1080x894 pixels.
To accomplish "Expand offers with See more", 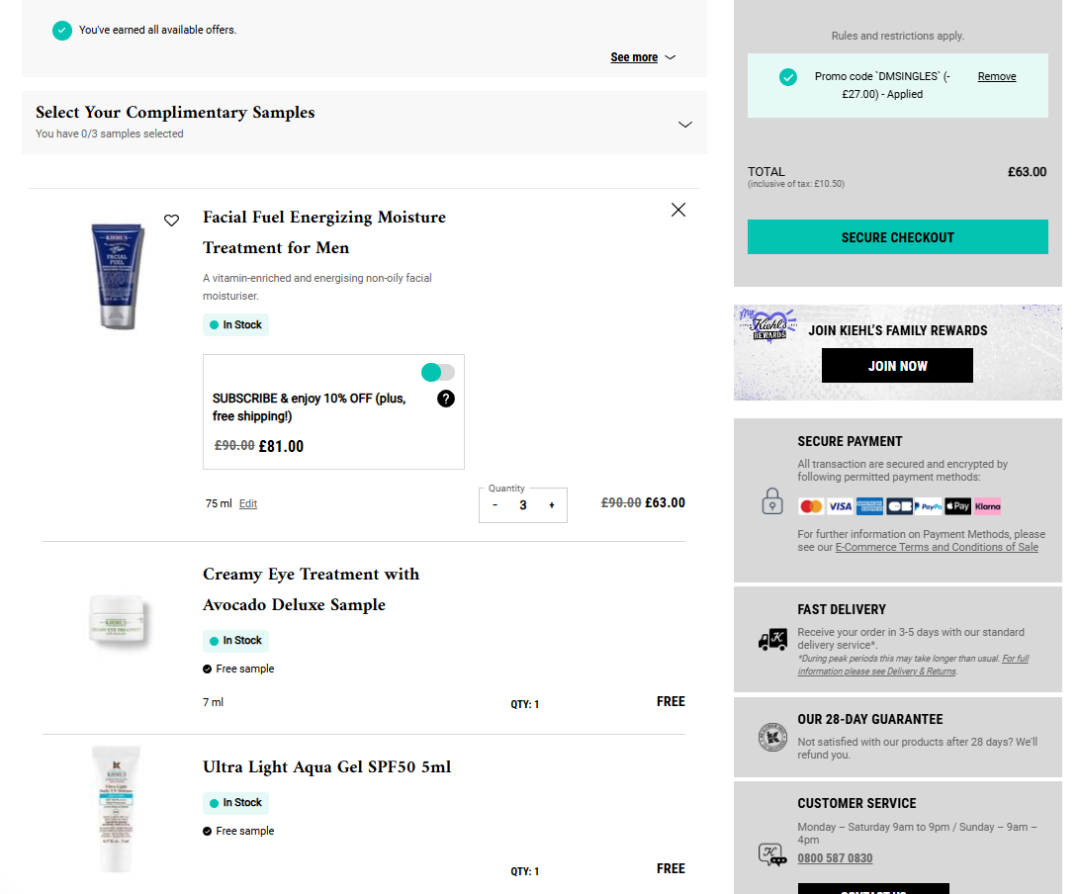I will pos(643,58).
